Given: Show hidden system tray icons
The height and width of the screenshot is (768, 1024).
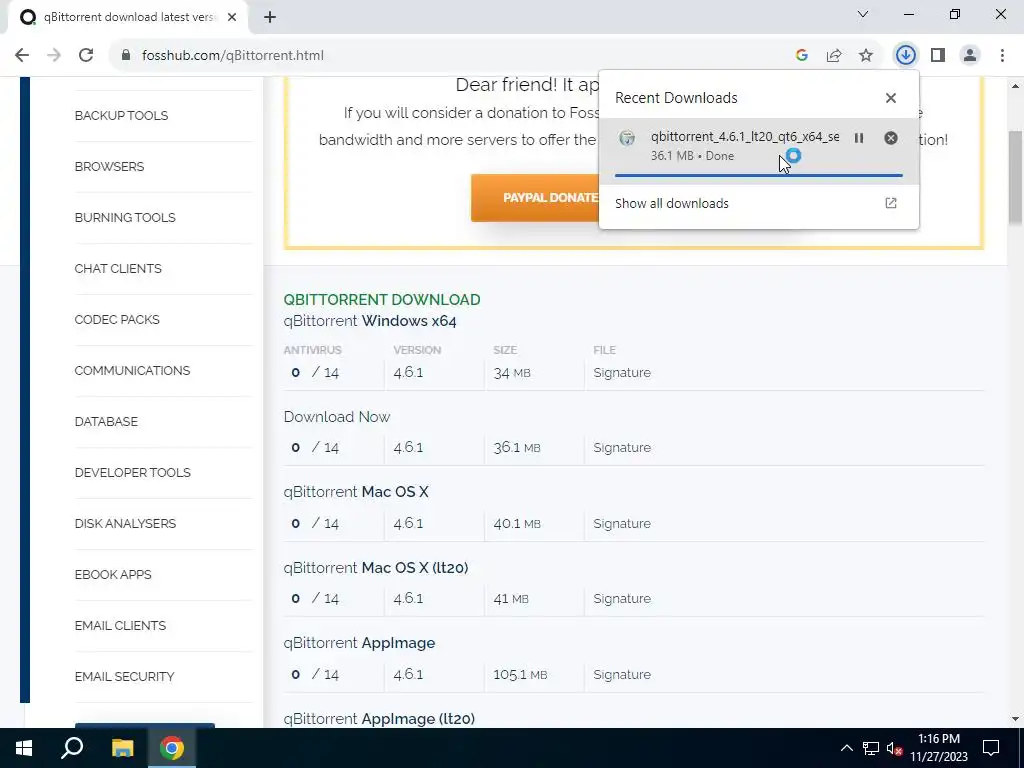Looking at the screenshot, I should point(846,748).
